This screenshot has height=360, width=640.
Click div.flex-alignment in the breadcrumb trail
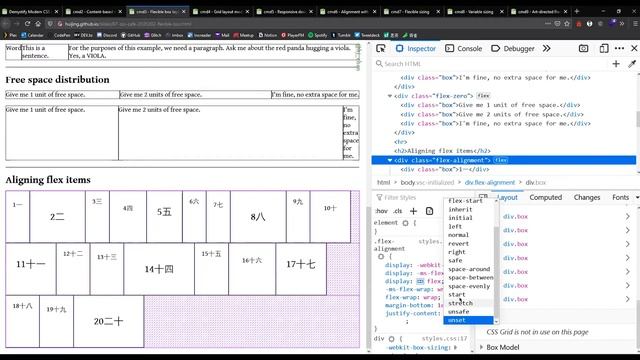[490, 182]
